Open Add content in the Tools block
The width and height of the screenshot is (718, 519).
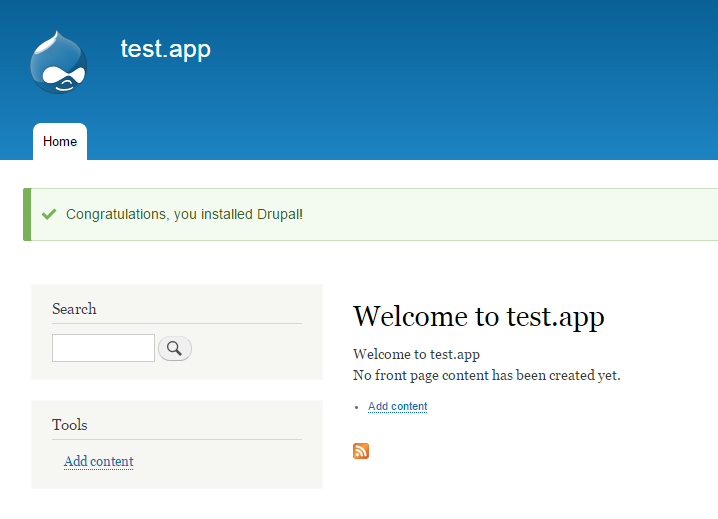pos(98,461)
